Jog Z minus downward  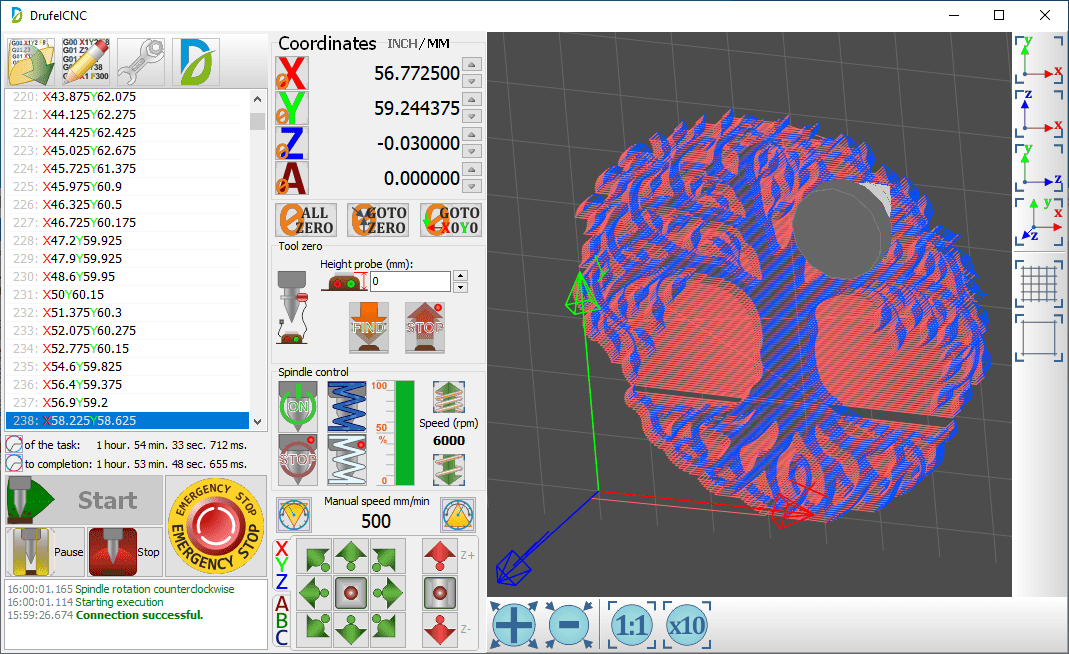[440, 629]
